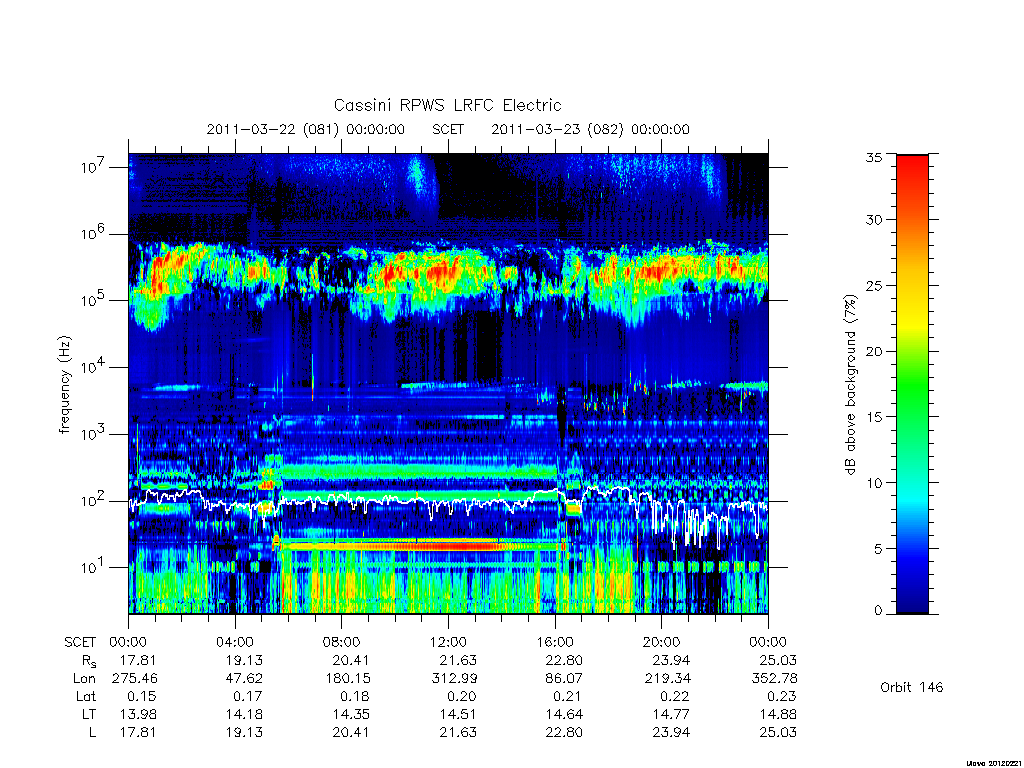Click the plot title 'Cassini RPWS LRFC Electric'
This screenshot has height=768, width=1024.
point(447,105)
